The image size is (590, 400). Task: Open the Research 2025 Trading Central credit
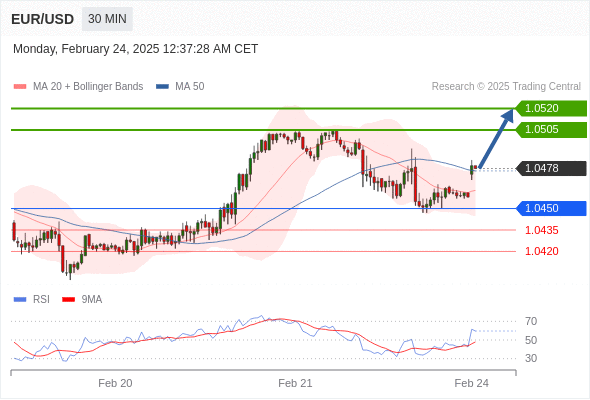506,87
